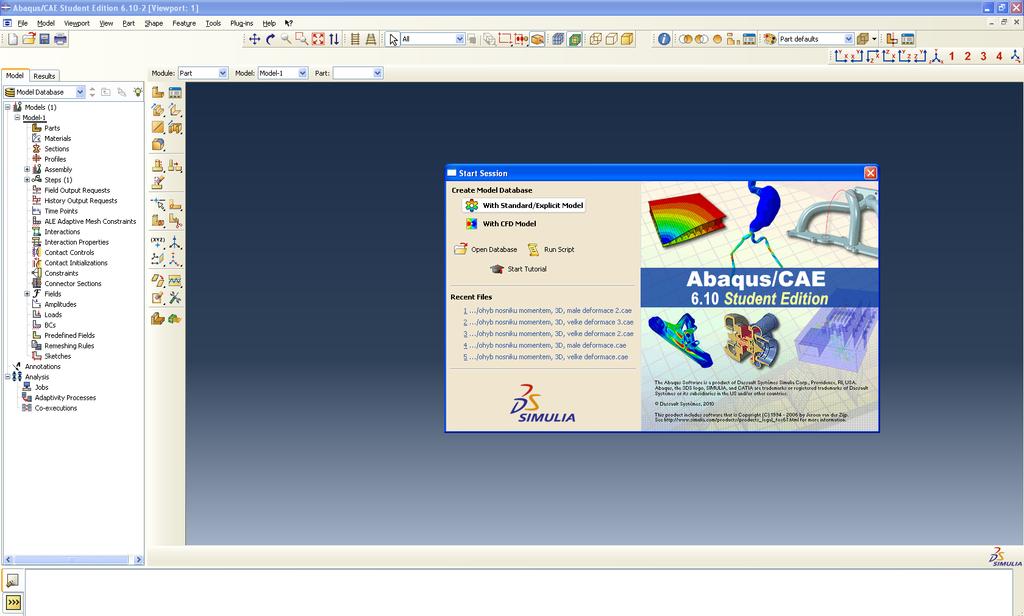The height and width of the screenshot is (616, 1024).
Task: Select the Rotate View tool
Action: click(x=270, y=39)
